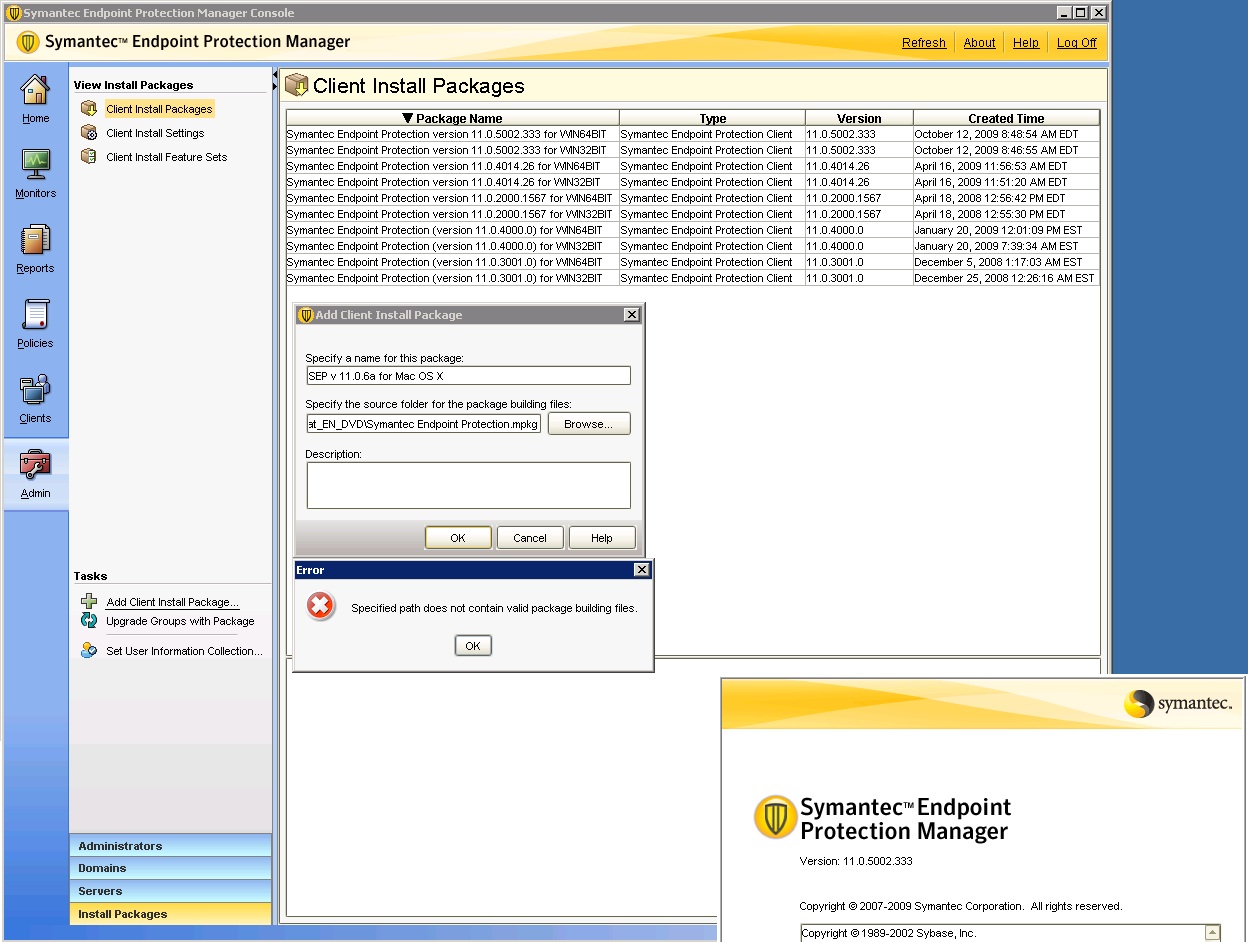Open the Help link in header
The image size is (1248, 942).
coord(1026,43)
